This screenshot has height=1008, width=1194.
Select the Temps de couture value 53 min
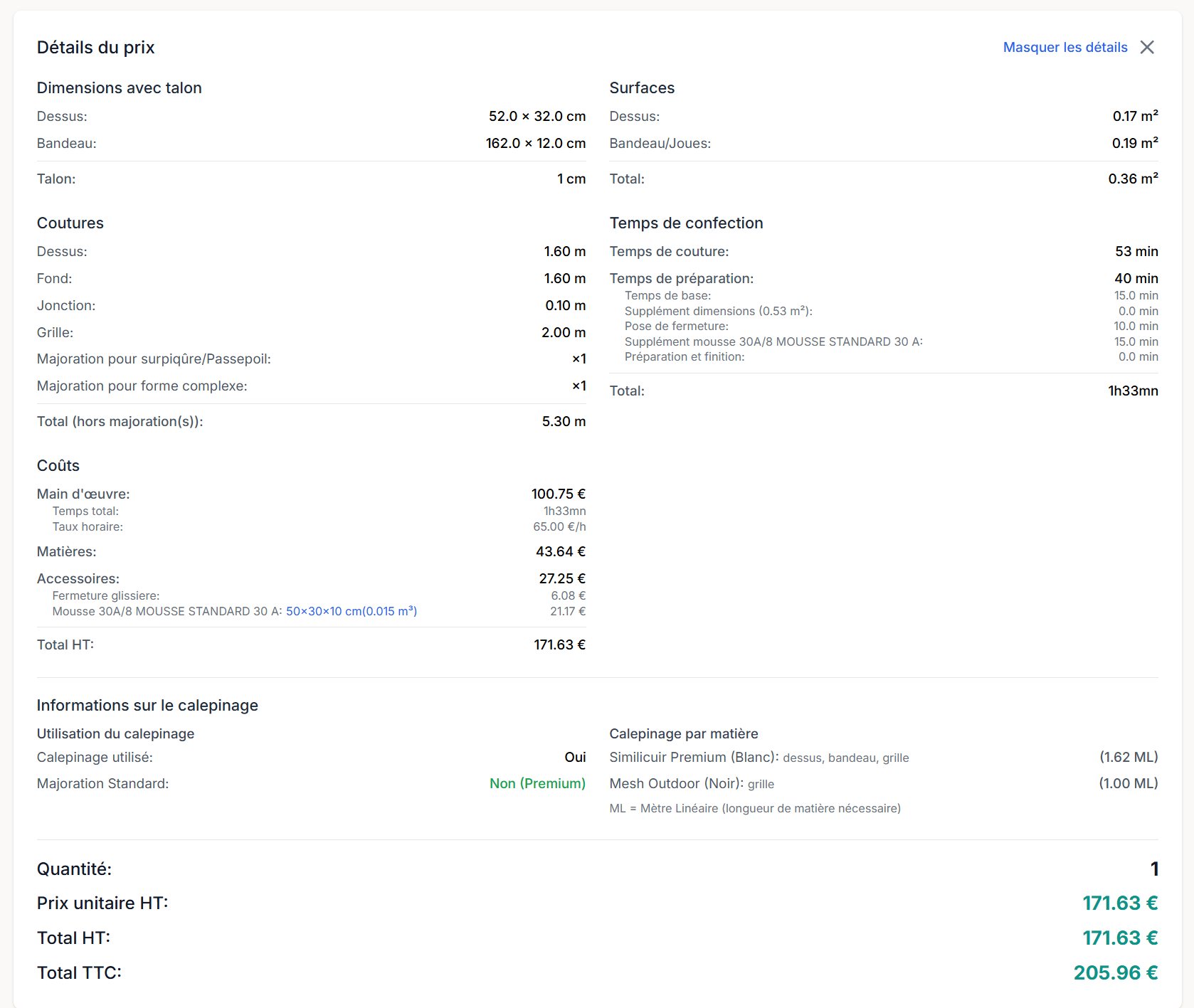(1136, 251)
